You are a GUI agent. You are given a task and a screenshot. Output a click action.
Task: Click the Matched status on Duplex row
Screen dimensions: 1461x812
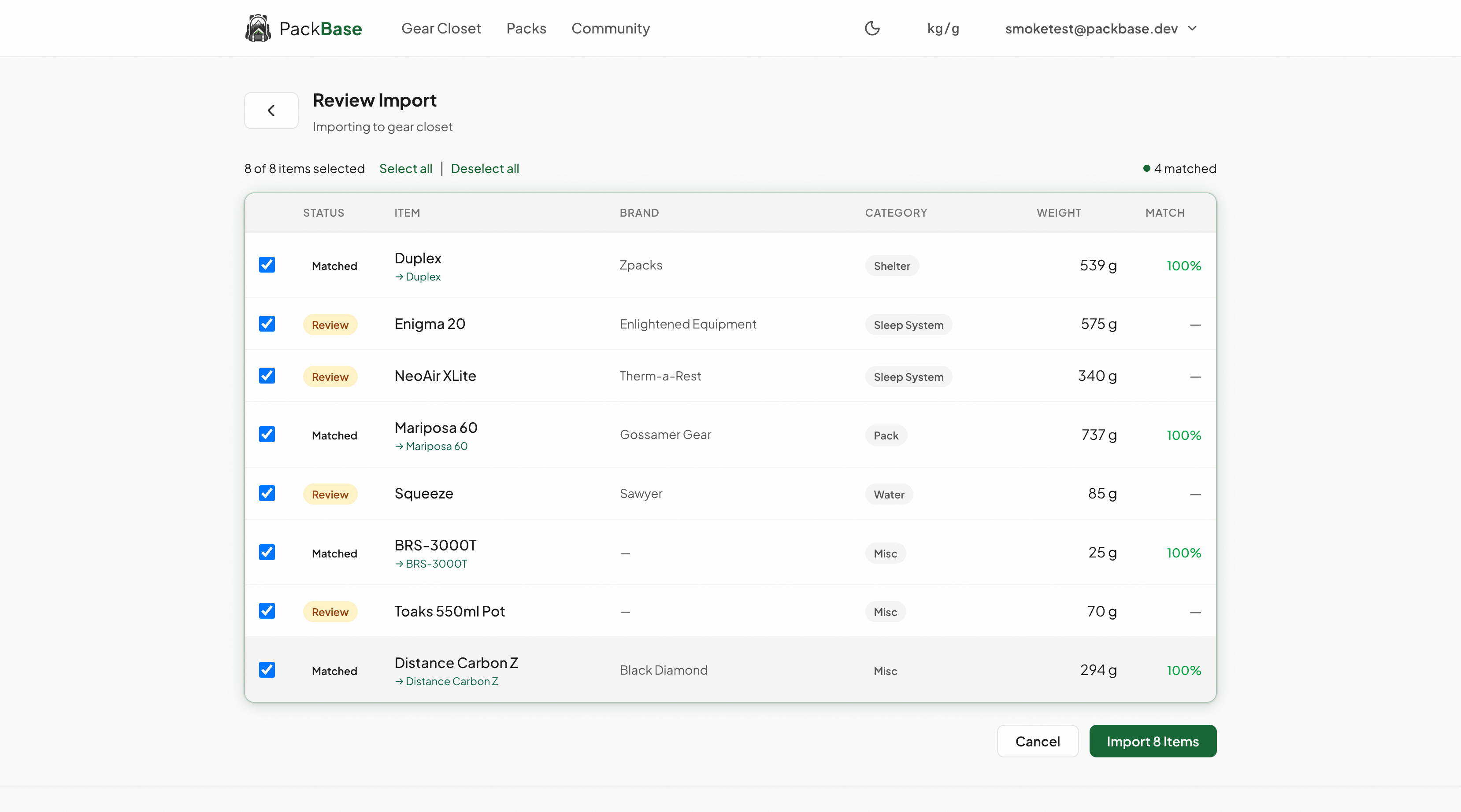tap(334, 266)
